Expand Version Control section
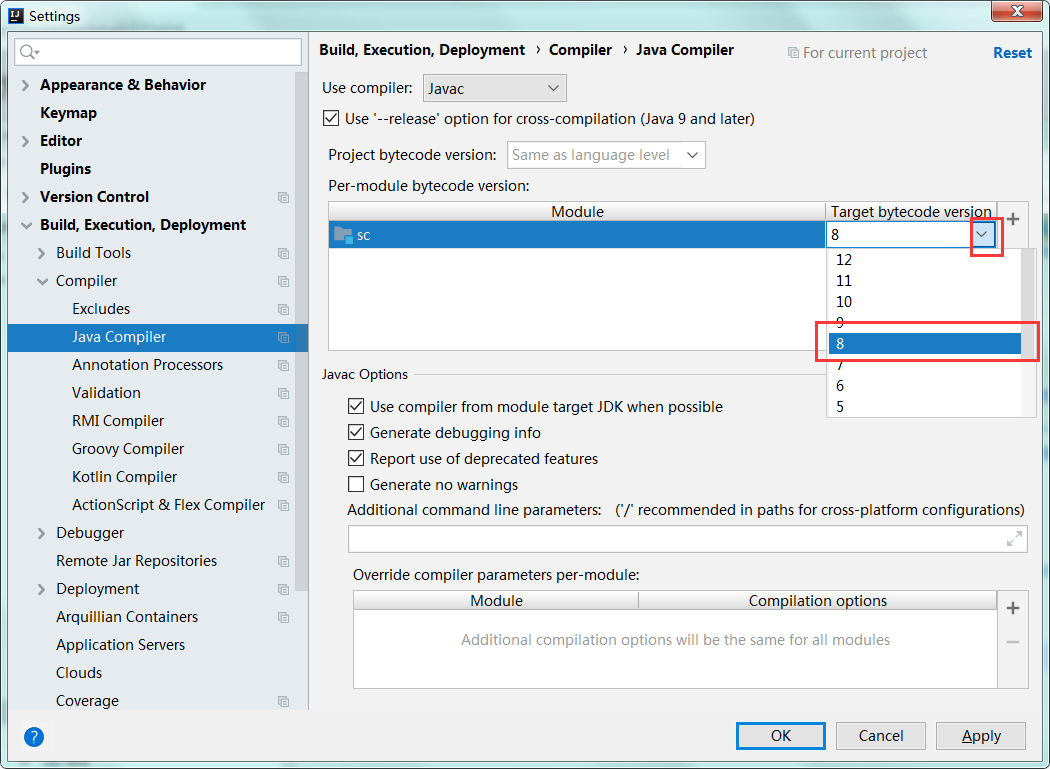Image resolution: width=1050 pixels, height=769 pixels. tap(25, 198)
